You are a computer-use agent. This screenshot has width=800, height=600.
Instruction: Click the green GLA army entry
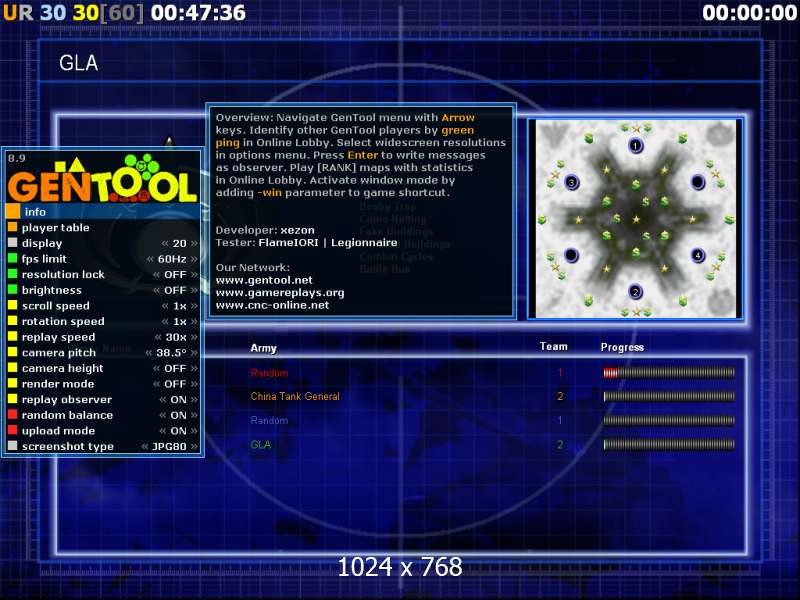point(261,444)
